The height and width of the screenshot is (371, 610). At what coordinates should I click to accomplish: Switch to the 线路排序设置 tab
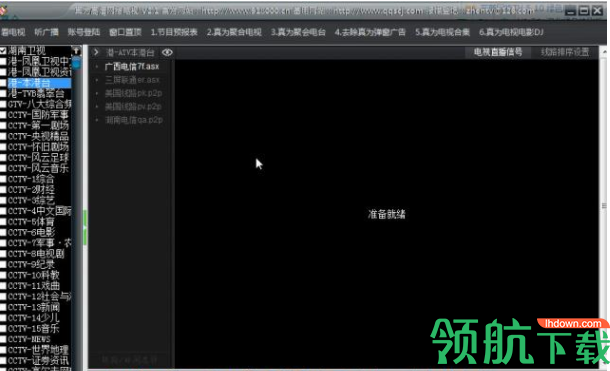coord(565,52)
